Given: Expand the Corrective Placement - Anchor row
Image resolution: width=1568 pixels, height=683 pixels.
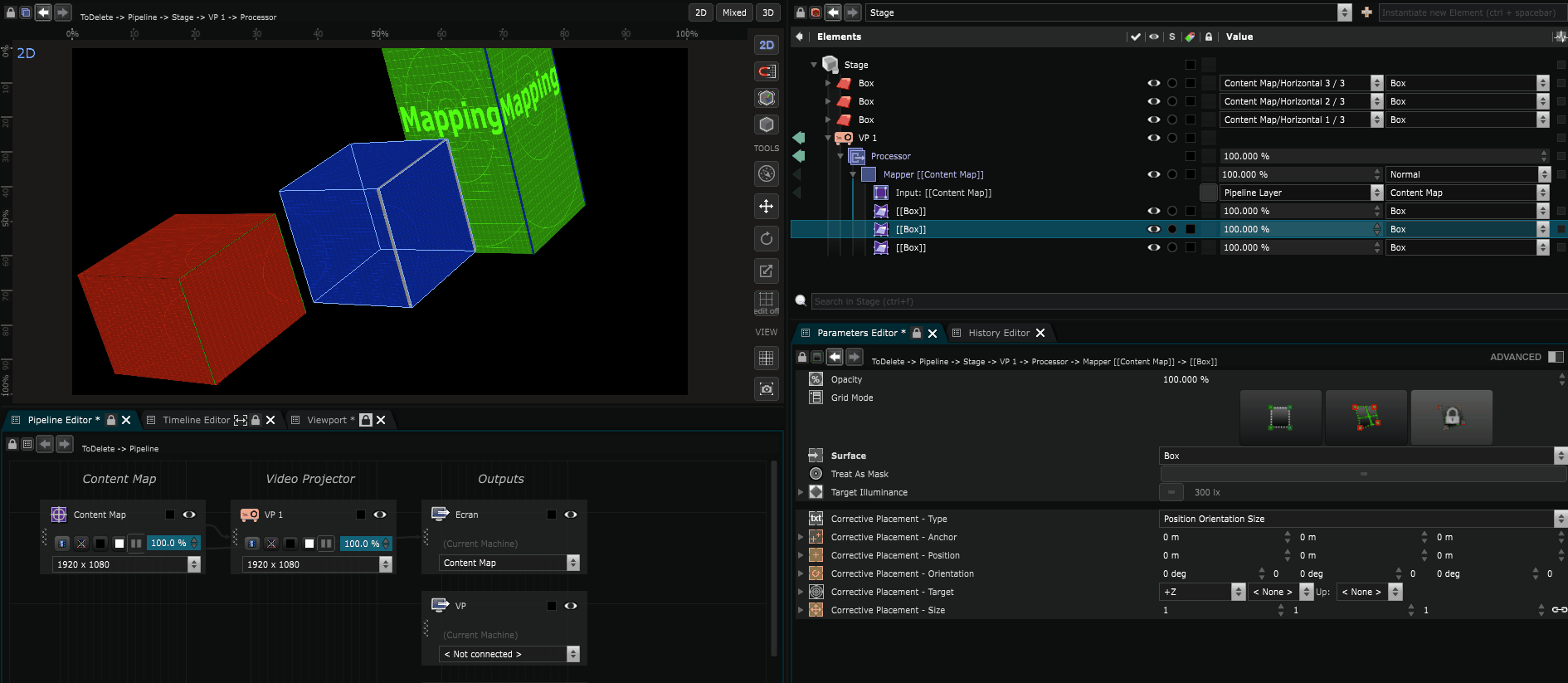Looking at the screenshot, I should click(801, 537).
